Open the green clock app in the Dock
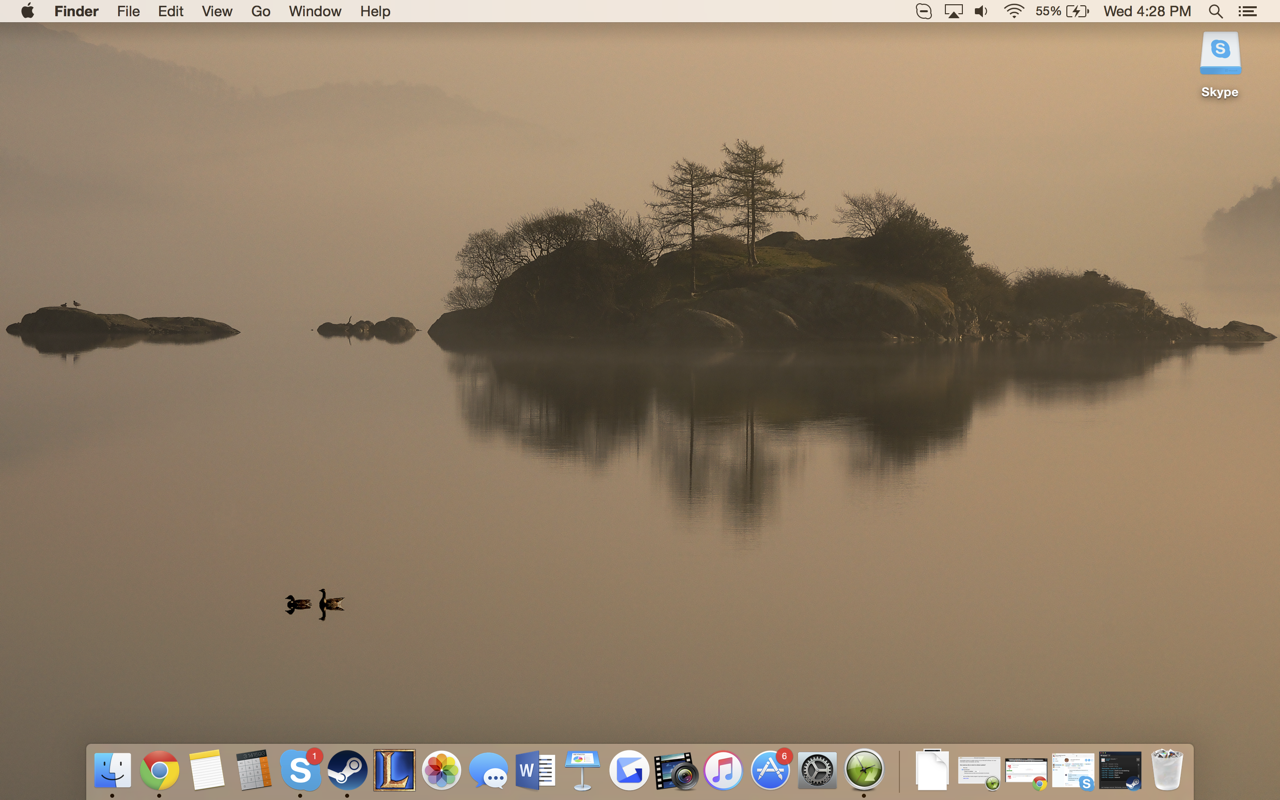 point(864,771)
